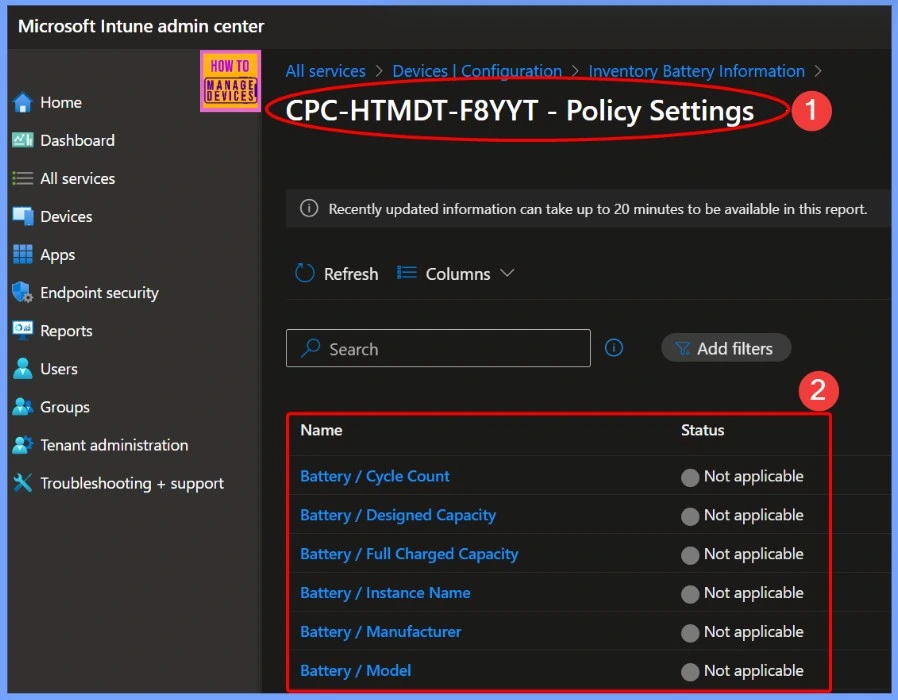Click the circular Refresh arrow icon
This screenshot has width=898, height=700.
(305, 274)
